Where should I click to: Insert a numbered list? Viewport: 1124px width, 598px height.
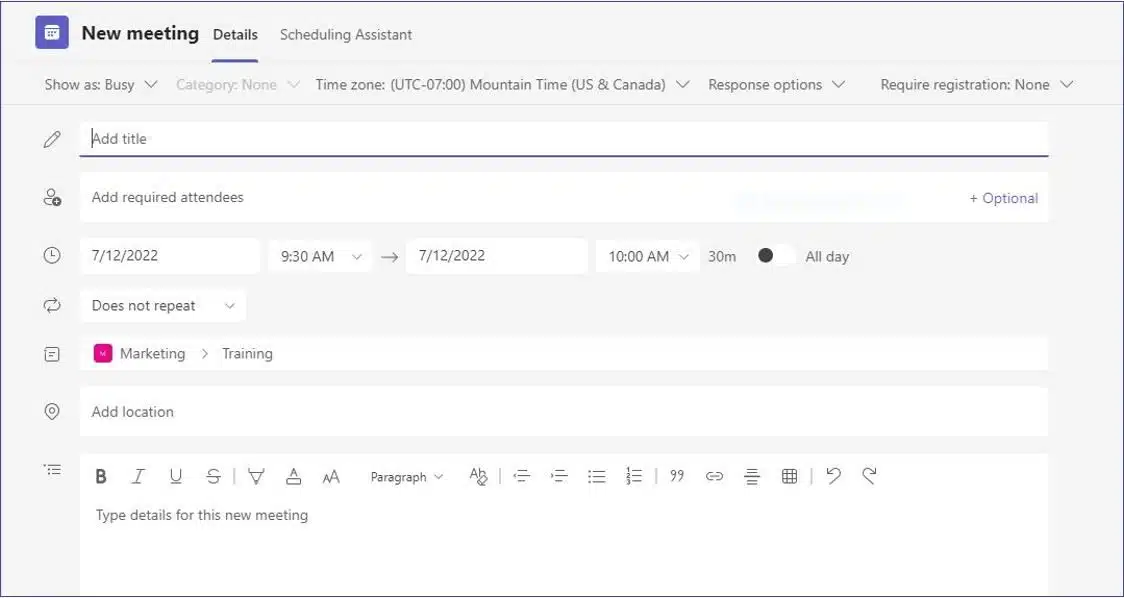(x=634, y=476)
